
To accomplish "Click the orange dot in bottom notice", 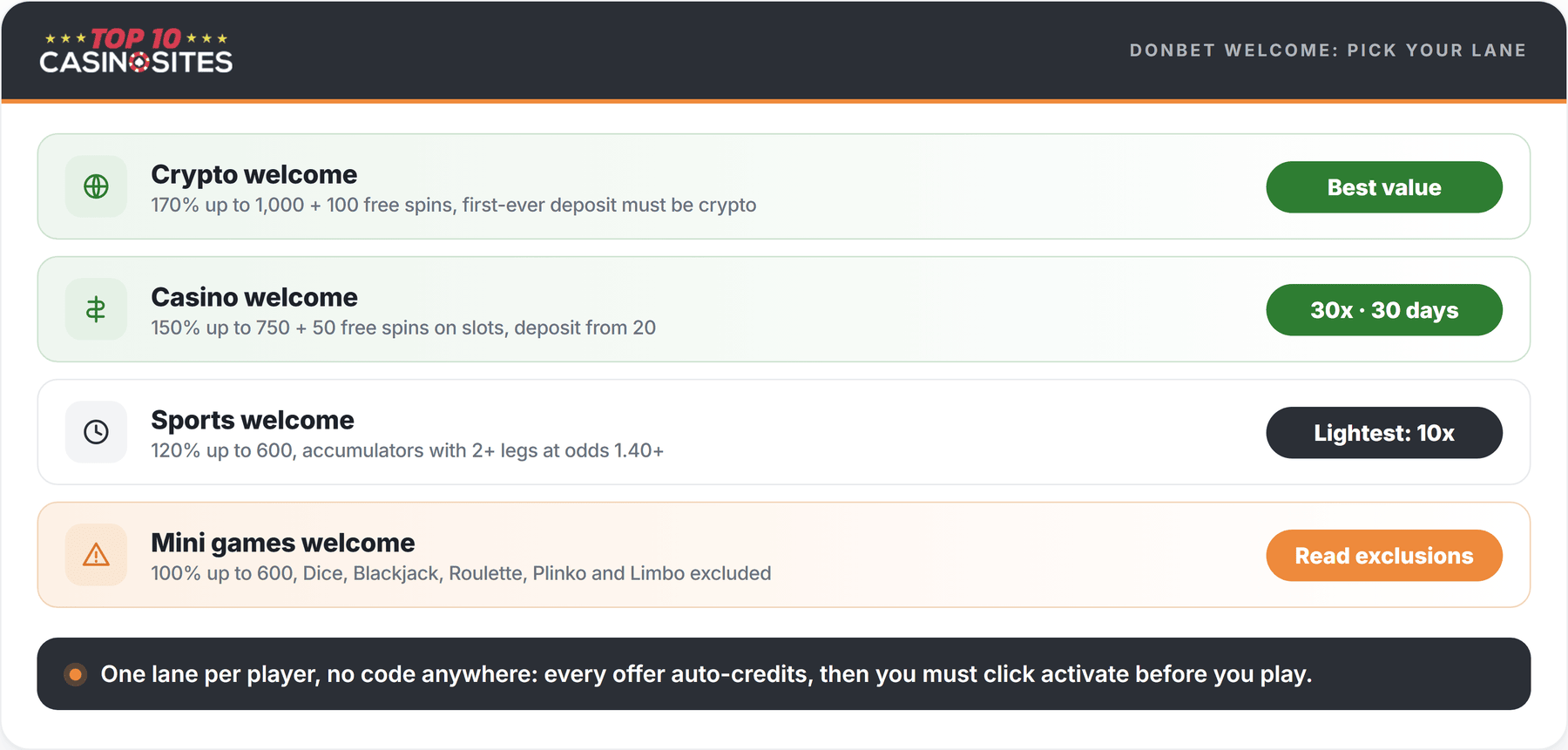I will [x=76, y=674].
